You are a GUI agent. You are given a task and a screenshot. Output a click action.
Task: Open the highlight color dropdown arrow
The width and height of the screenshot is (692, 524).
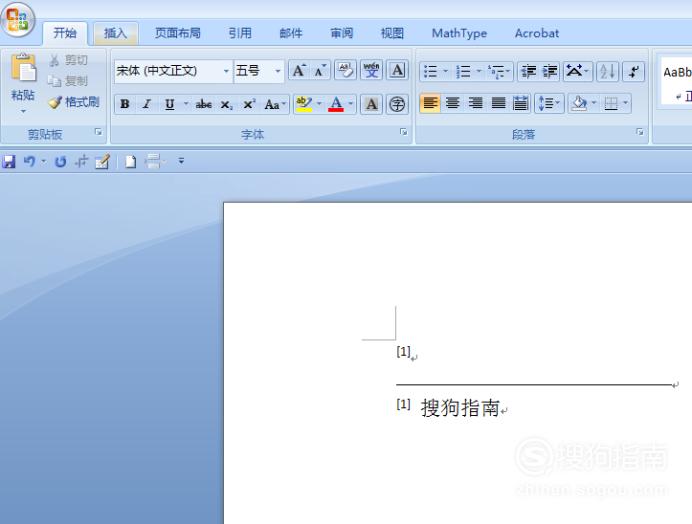[319, 104]
